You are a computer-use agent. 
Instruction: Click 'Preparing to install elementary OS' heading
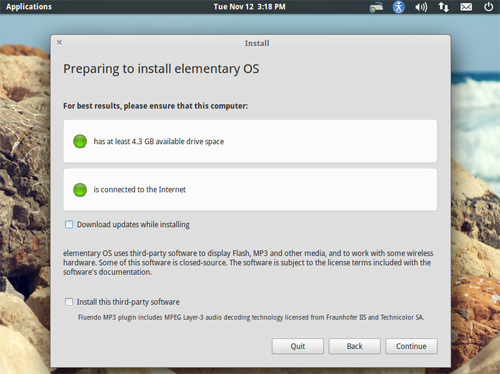pyautogui.click(x=161, y=69)
